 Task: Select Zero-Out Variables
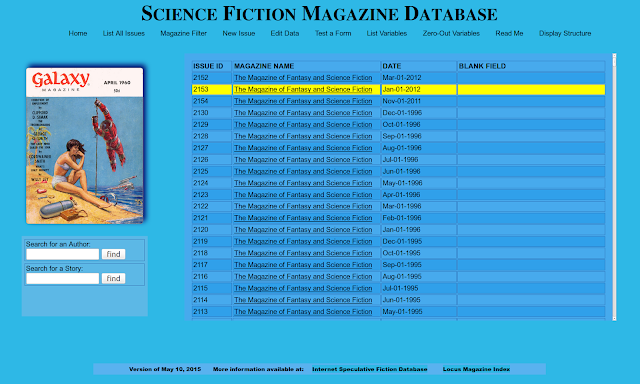(x=451, y=33)
